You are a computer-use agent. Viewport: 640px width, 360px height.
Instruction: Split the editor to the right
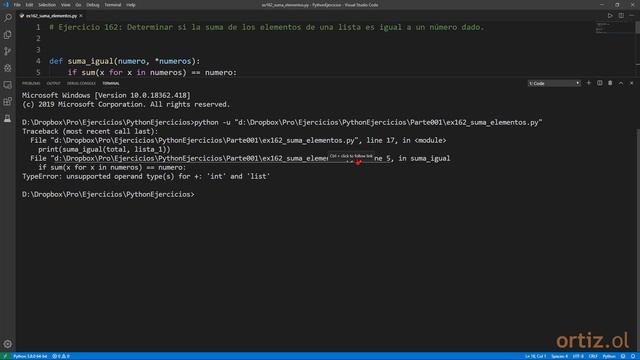pyautogui.click(x=621, y=16)
